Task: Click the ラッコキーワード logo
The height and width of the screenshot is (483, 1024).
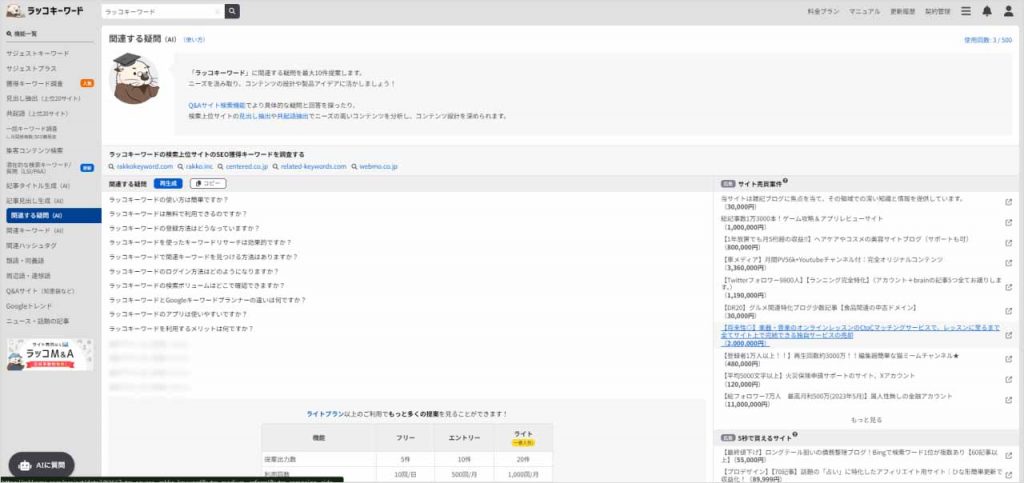Action: click(45, 11)
